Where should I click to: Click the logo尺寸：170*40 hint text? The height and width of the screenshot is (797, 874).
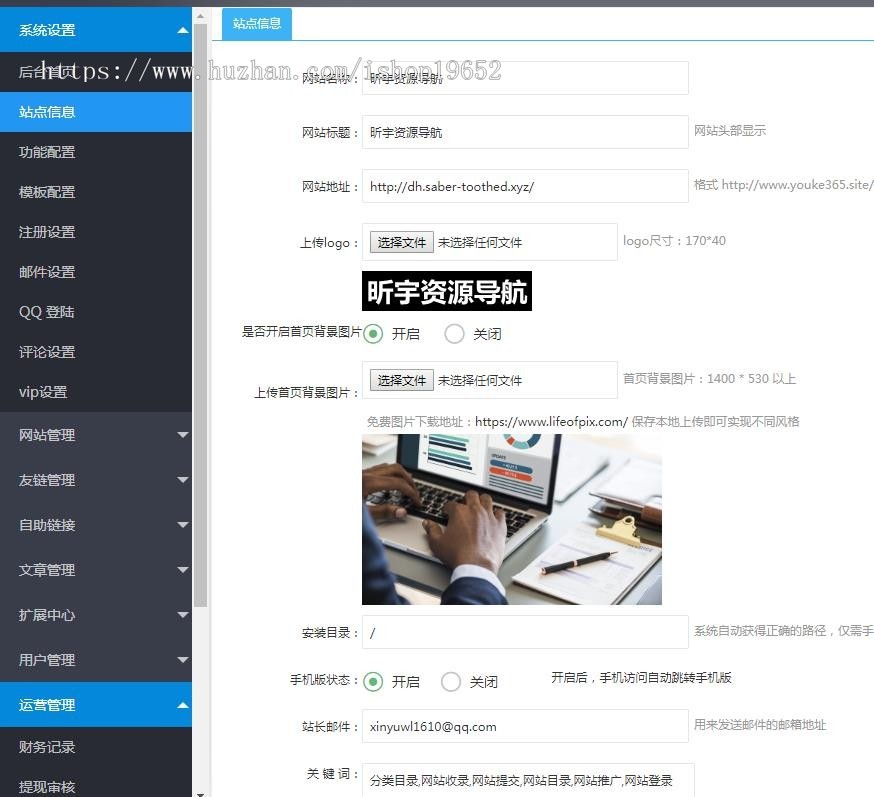pos(674,241)
